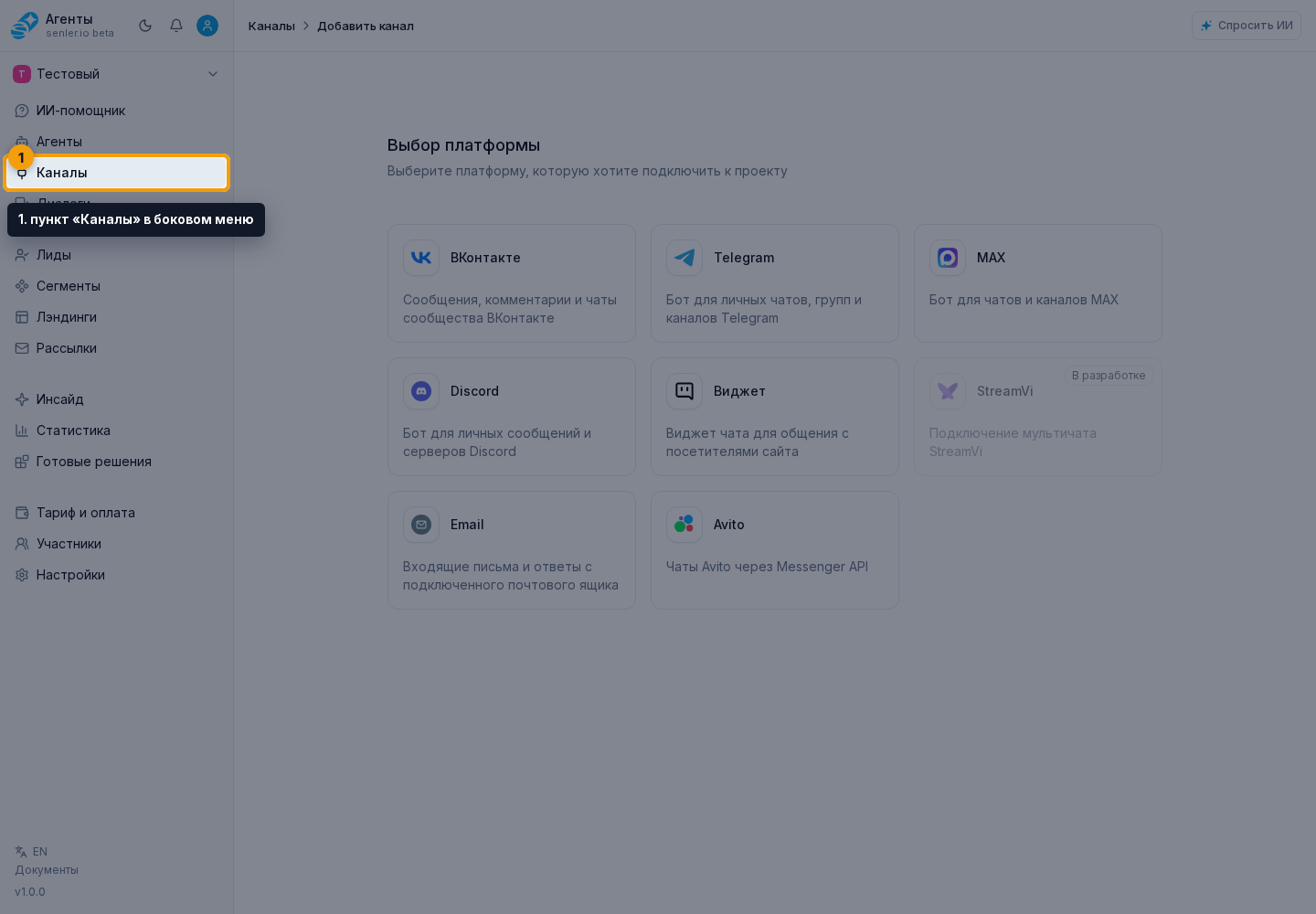Open Агенты in sidebar
The image size is (1316, 914).
[116, 142]
